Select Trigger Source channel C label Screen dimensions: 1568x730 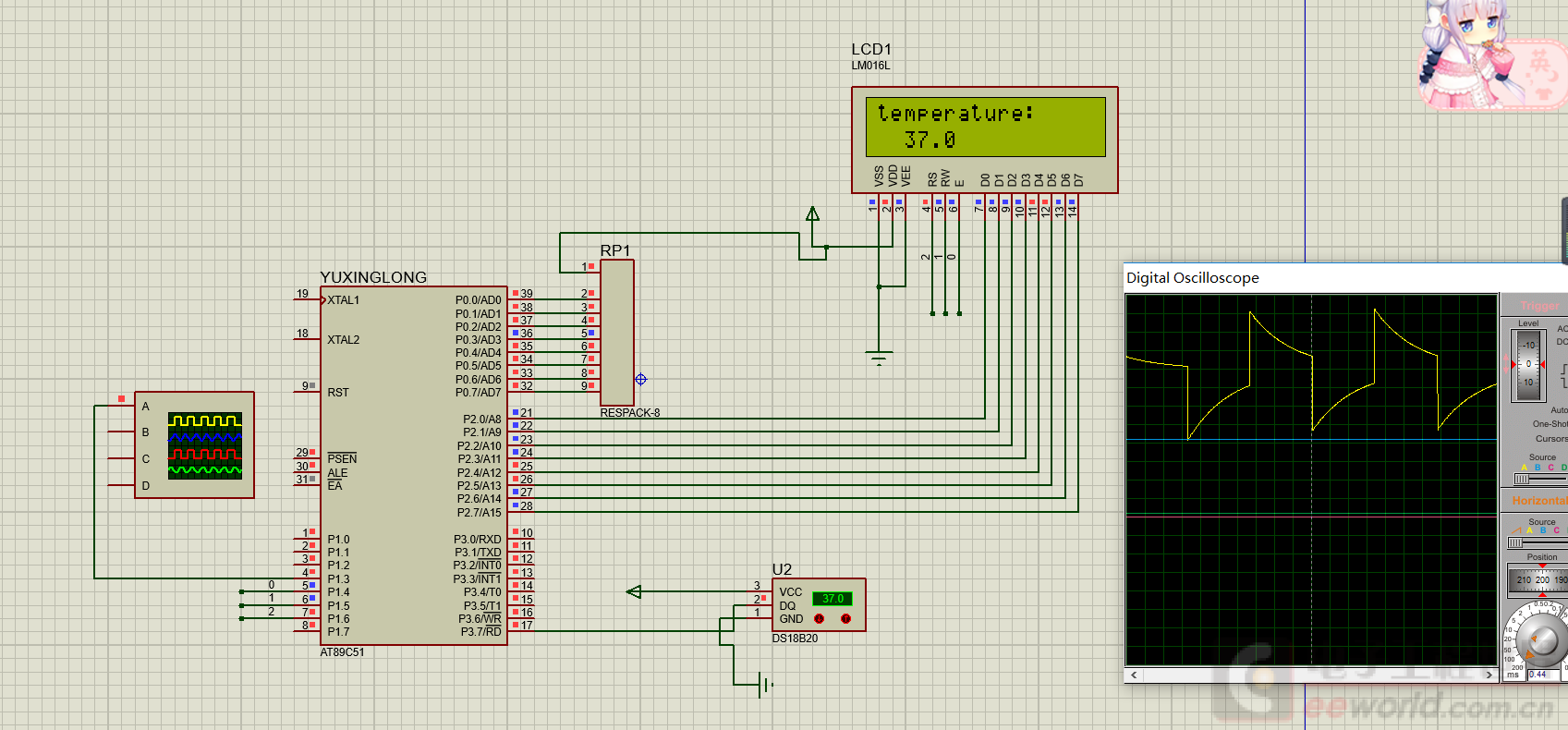click(x=1550, y=468)
